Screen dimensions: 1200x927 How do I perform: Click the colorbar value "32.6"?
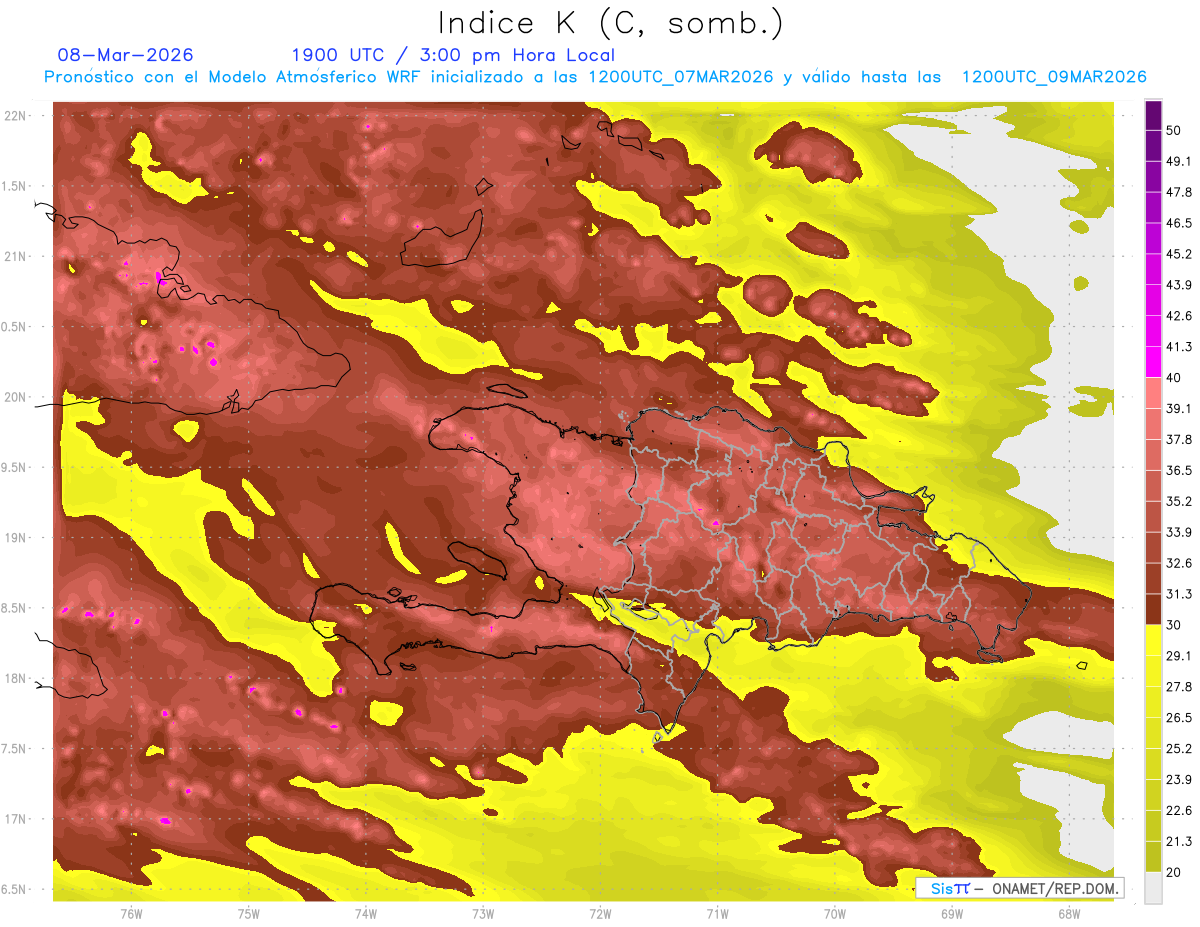pyautogui.click(x=1179, y=563)
